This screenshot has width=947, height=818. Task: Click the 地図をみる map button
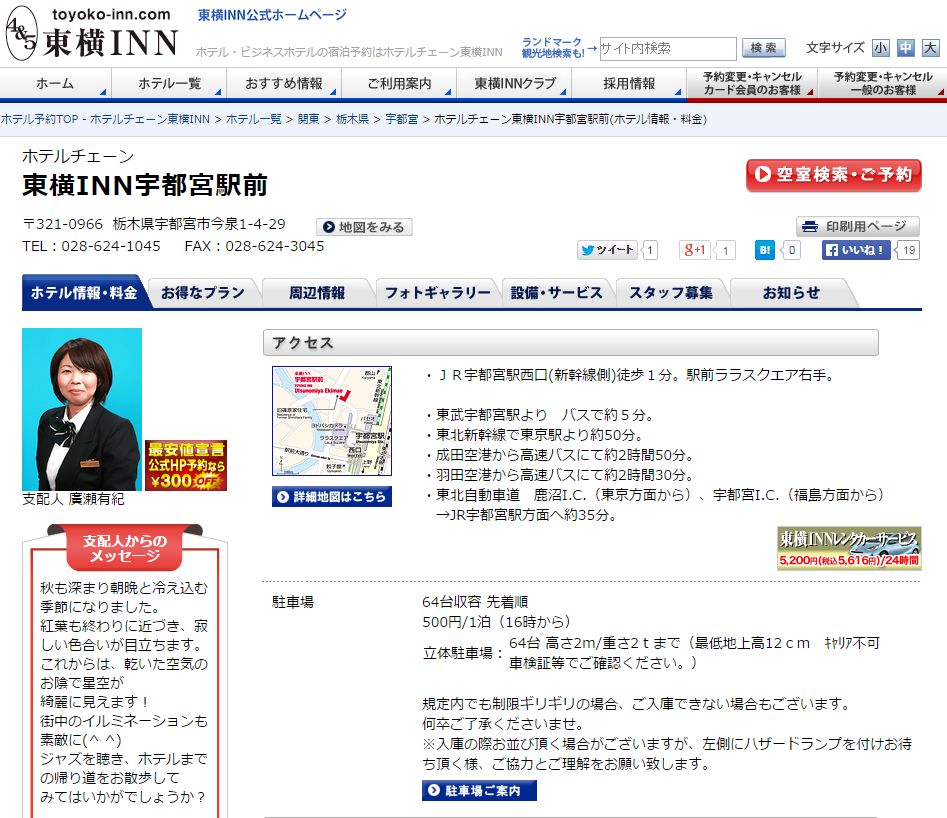pos(364,227)
